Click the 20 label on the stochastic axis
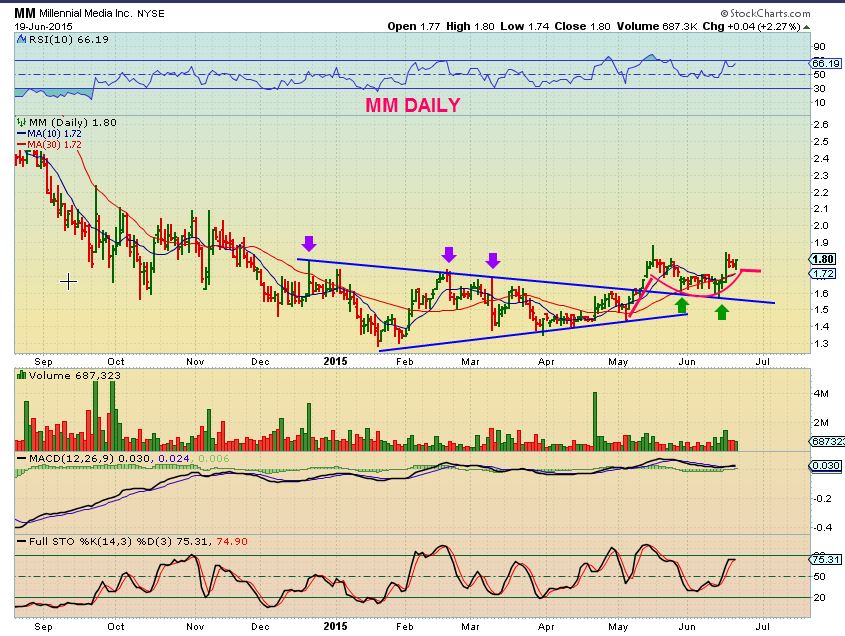The height and width of the screenshot is (636, 845). point(820,597)
